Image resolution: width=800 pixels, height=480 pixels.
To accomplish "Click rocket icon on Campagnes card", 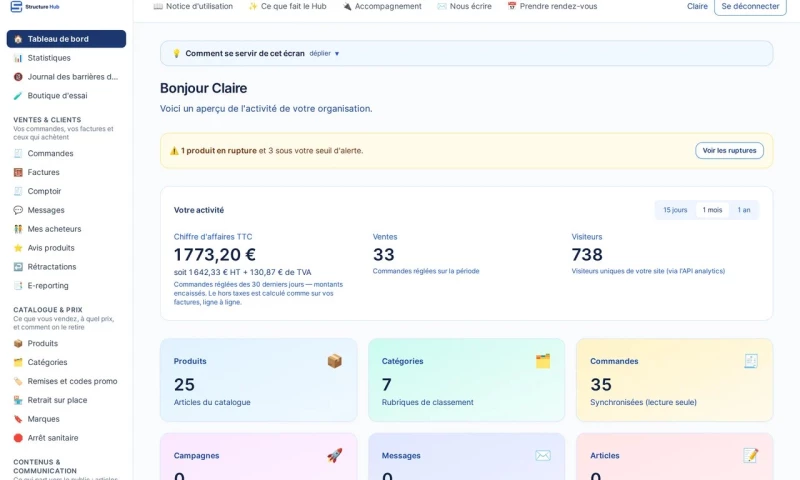I will click(x=335, y=455).
